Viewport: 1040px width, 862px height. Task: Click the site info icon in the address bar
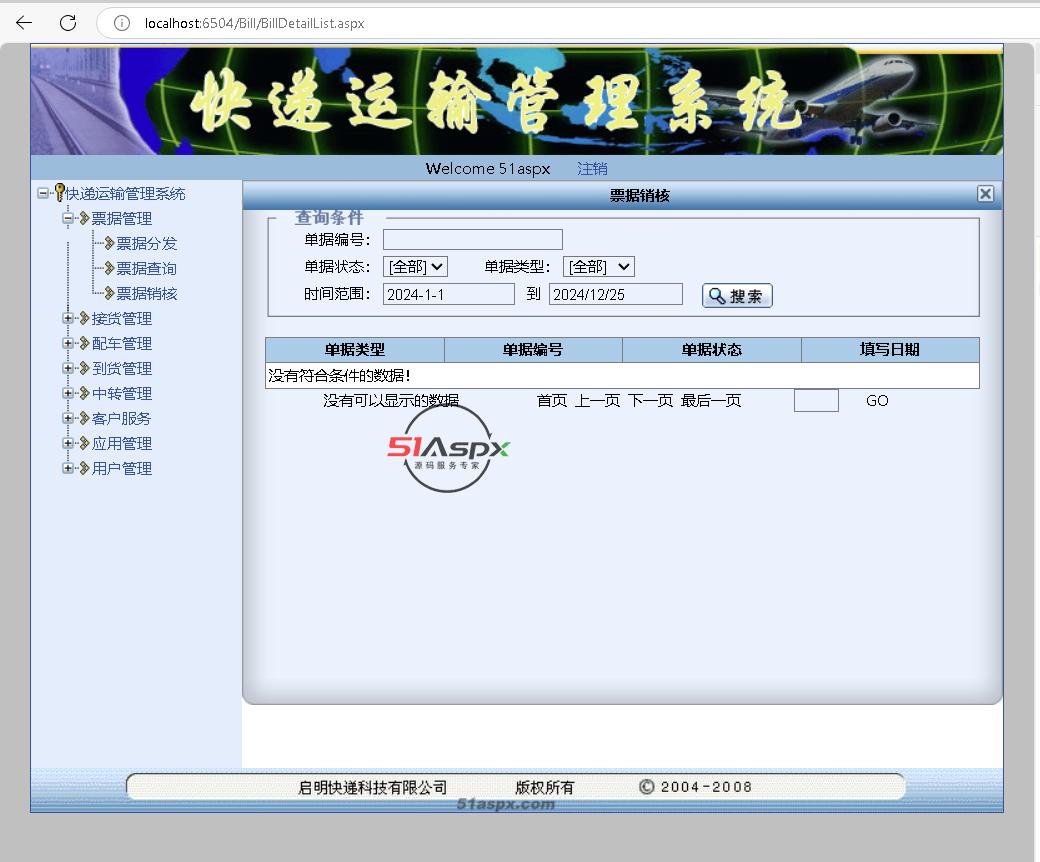click(121, 23)
